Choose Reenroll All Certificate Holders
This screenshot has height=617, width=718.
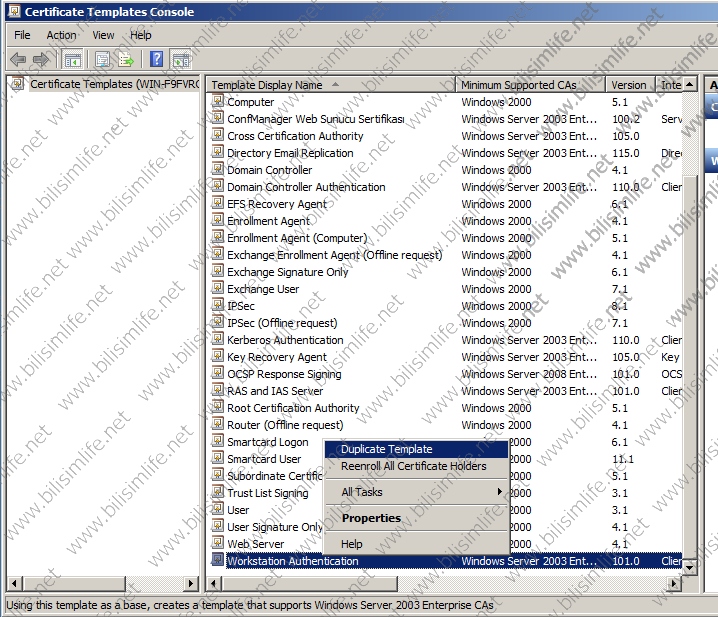(x=416, y=466)
